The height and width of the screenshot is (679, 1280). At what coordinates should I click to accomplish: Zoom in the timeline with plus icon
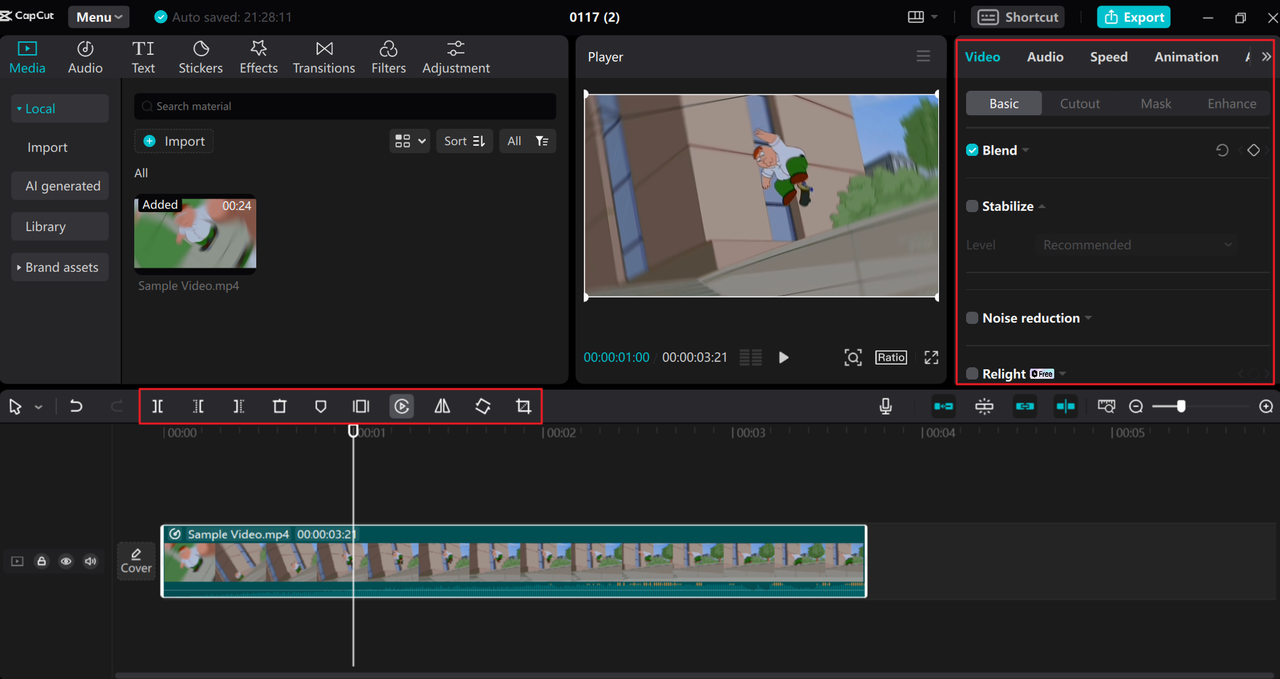click(1266, 407)
